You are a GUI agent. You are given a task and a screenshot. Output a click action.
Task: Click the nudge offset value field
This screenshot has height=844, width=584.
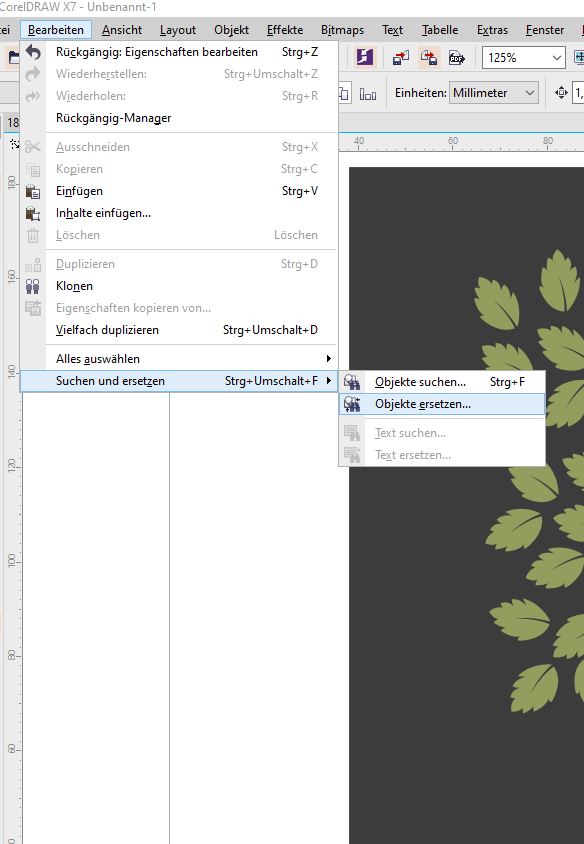[x=578, y=93]
